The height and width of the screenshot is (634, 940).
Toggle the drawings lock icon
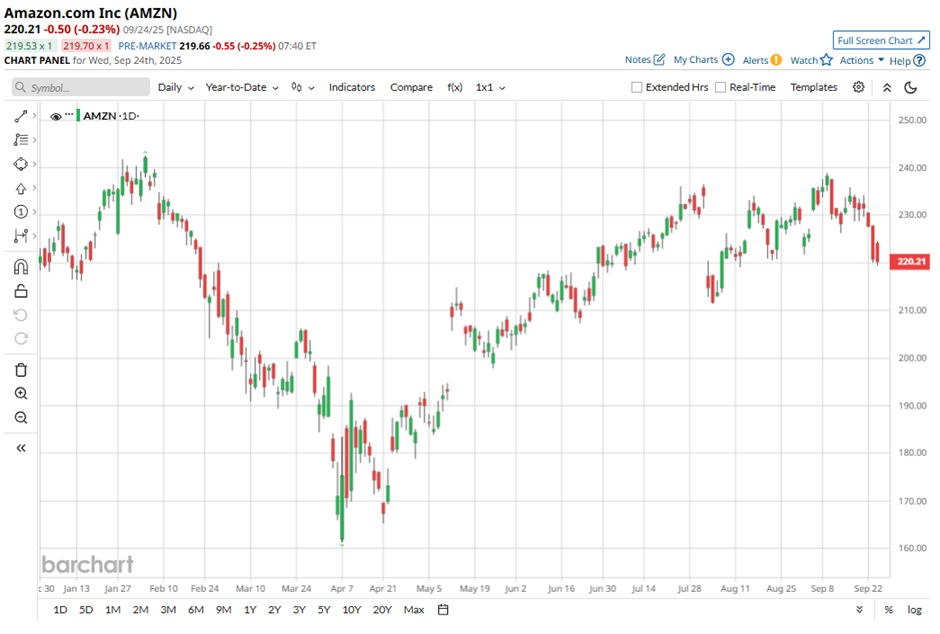click(x=21, y=291)
